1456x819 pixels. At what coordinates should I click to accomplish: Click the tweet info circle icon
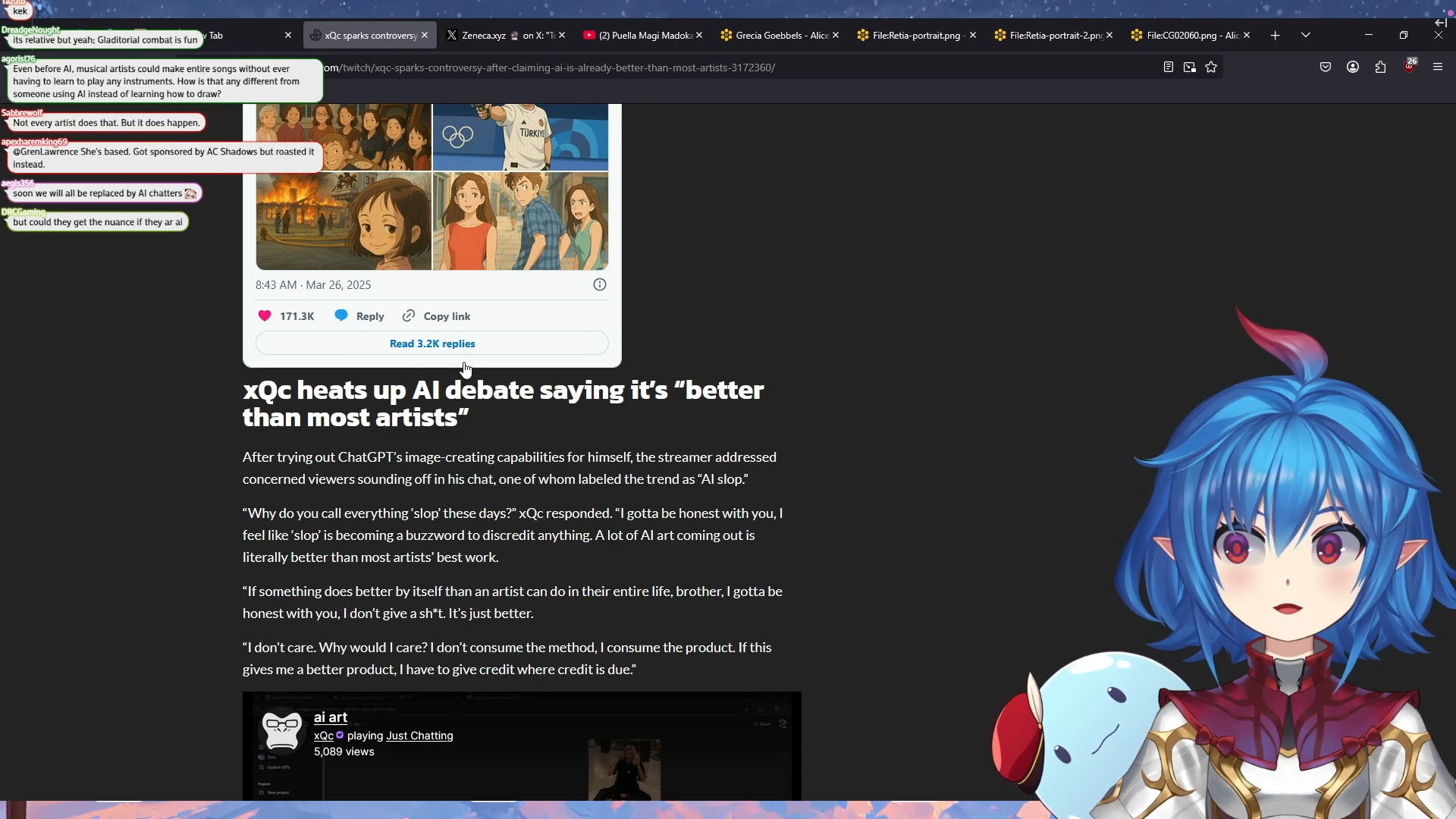(600, 284)
